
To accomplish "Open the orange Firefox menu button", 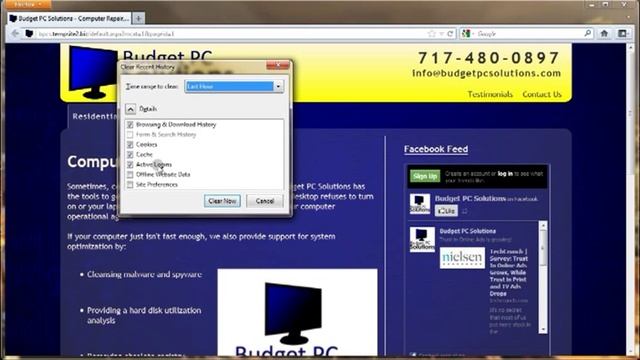I will (27, 4).
